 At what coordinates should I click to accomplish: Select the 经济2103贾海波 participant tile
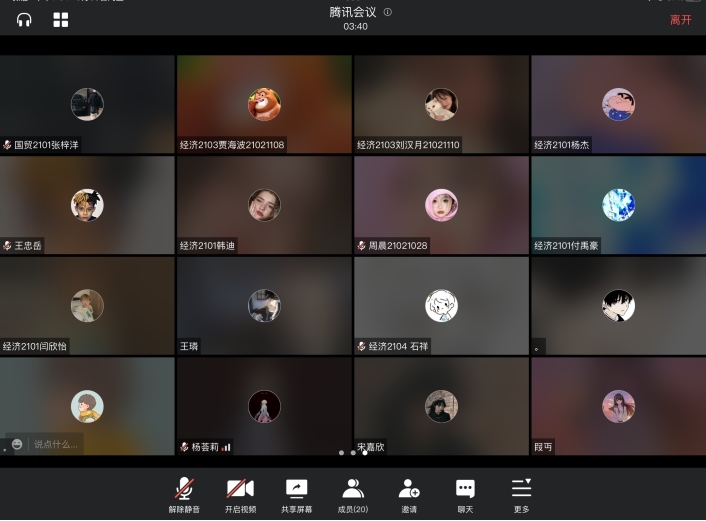coord(264,104)
